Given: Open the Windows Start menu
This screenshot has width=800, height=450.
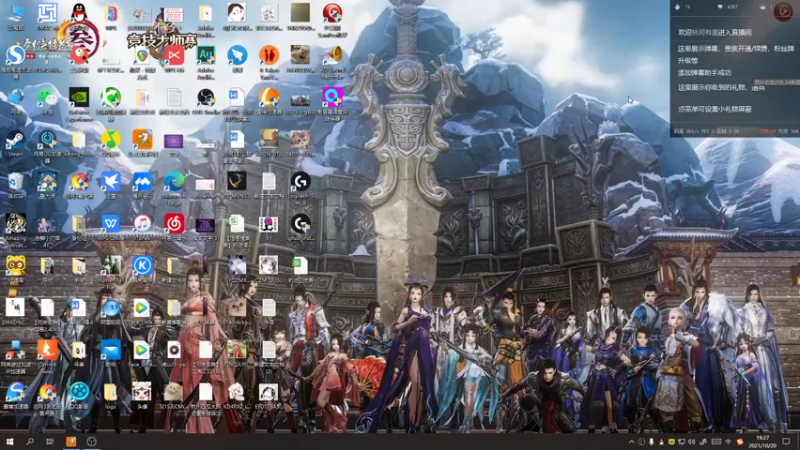Looking at the screenshot, I should 9,441.
